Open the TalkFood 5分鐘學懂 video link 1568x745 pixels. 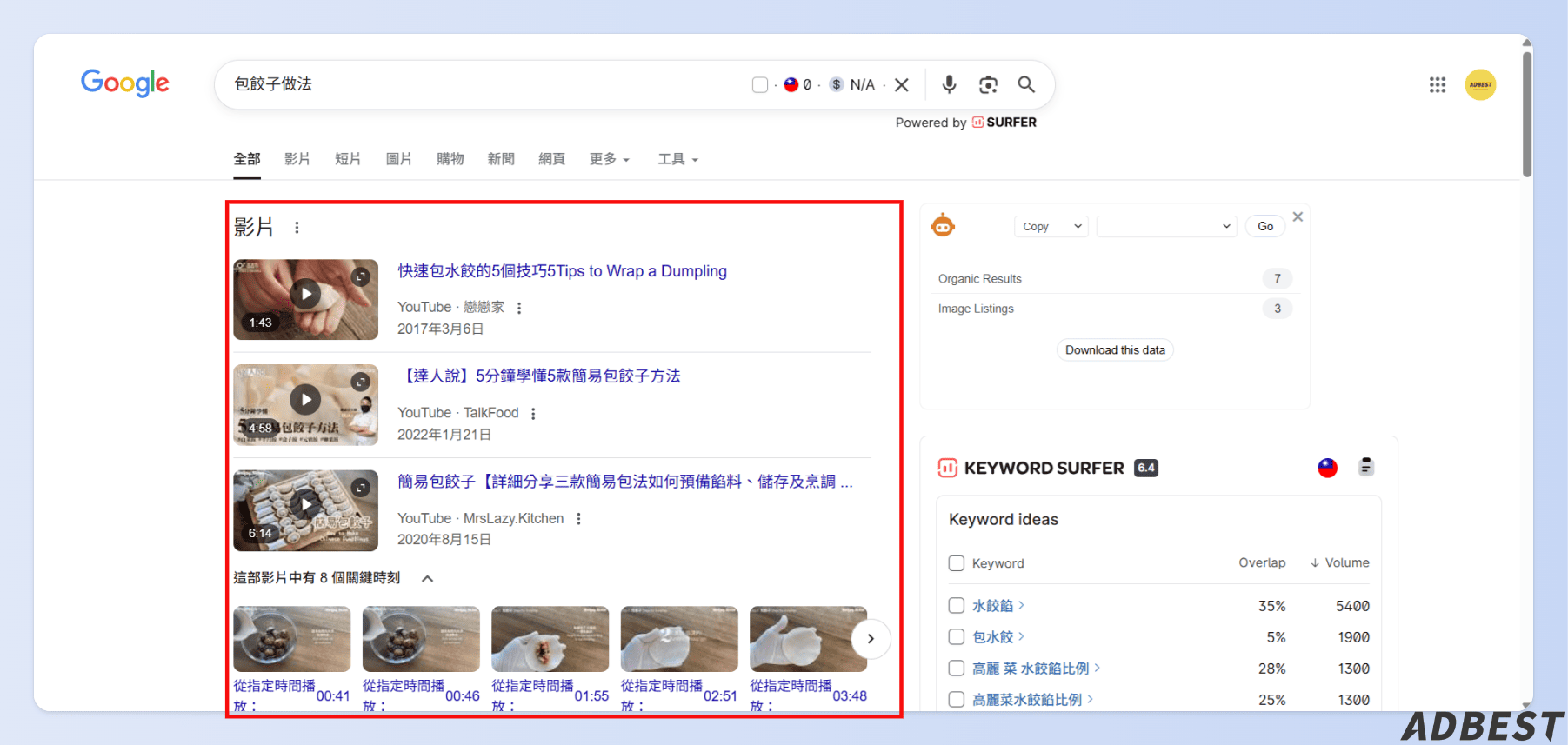pyautogui.click(x=539, y=376)
